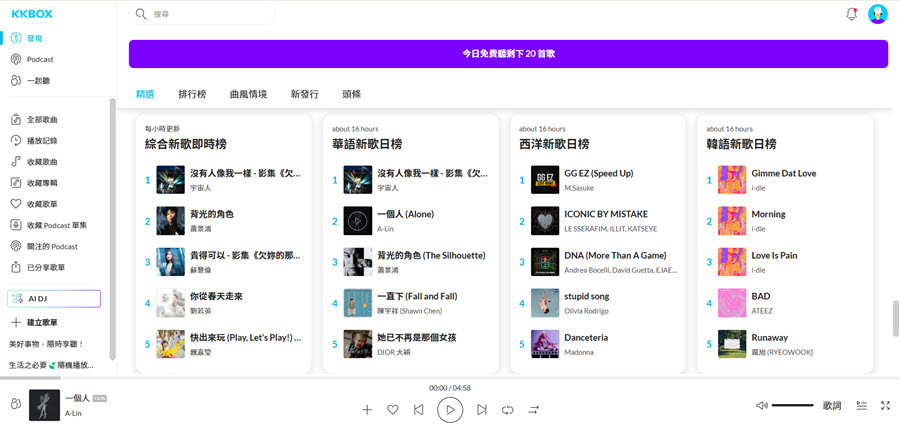Toggle repeat mode
The width and height of the screenshot is (900, 428).
point(507,410)
